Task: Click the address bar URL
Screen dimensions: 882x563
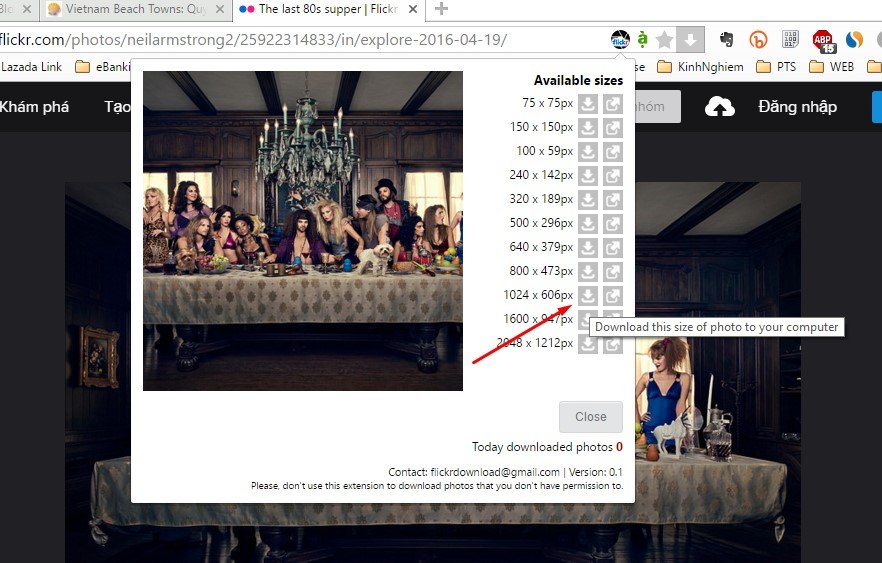Action: click(253, 40)
